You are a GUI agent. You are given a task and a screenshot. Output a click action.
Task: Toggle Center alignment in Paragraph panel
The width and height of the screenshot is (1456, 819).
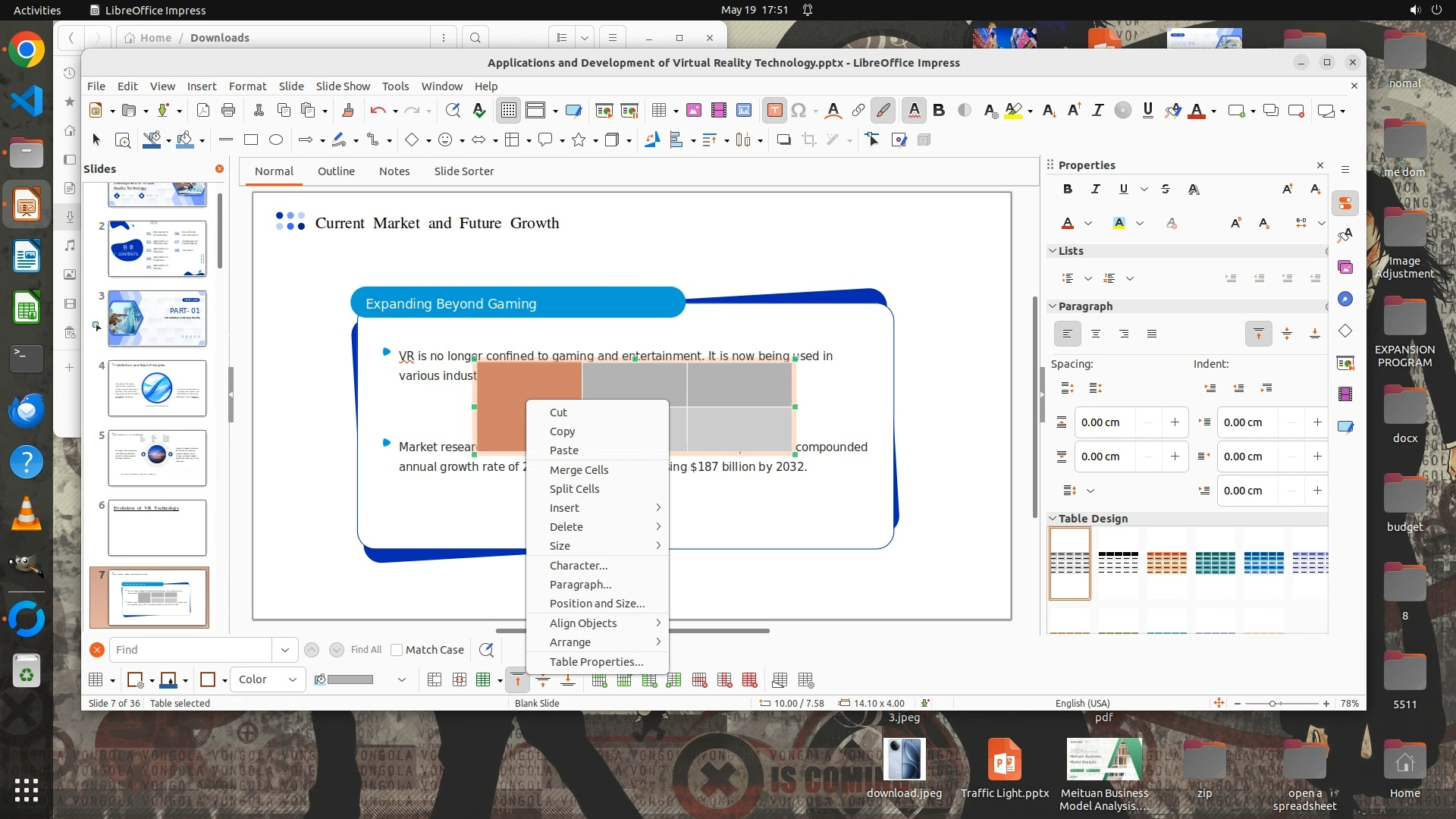tap(1095, 334)
